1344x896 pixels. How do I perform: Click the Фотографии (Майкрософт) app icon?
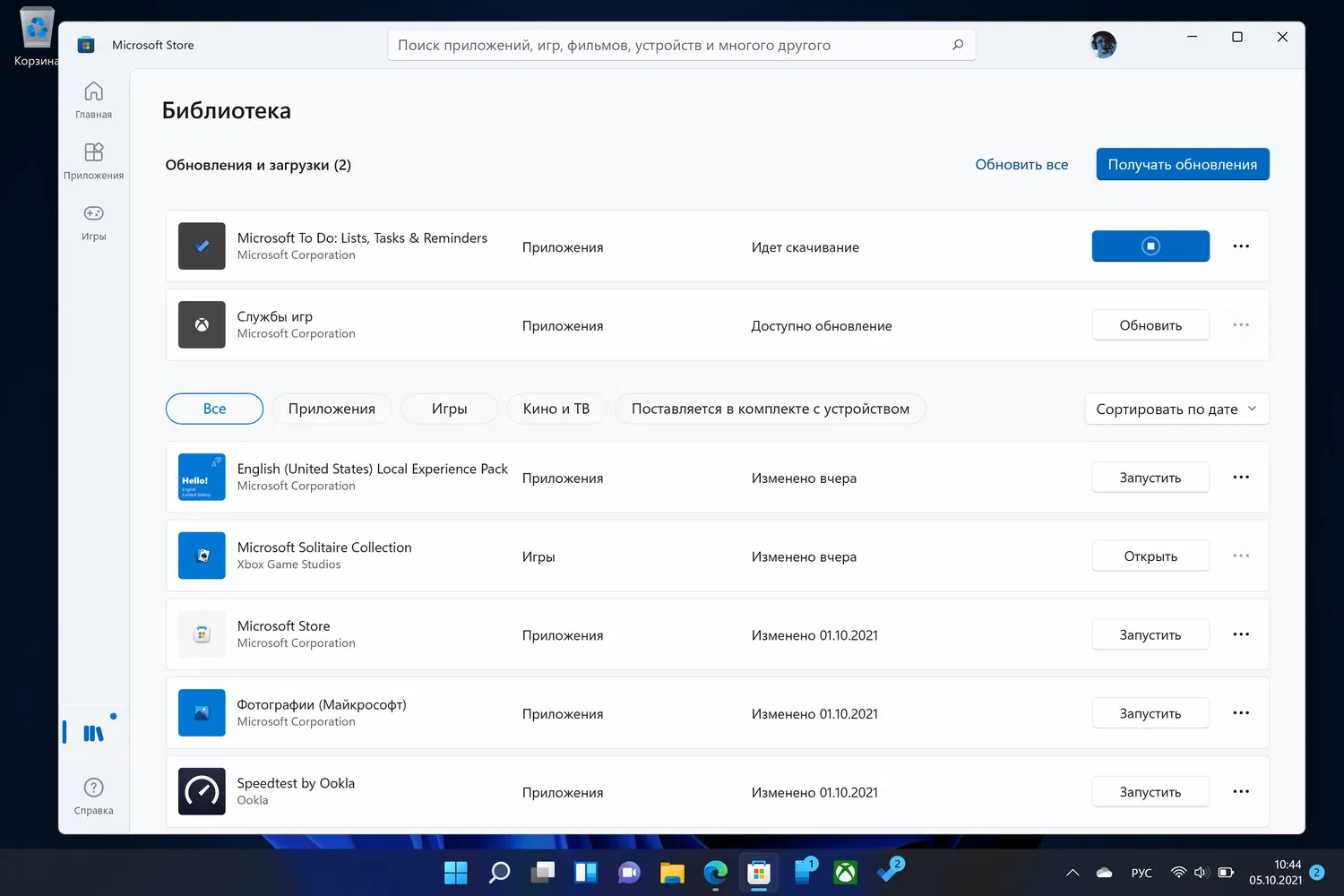[x=202, y=712]
